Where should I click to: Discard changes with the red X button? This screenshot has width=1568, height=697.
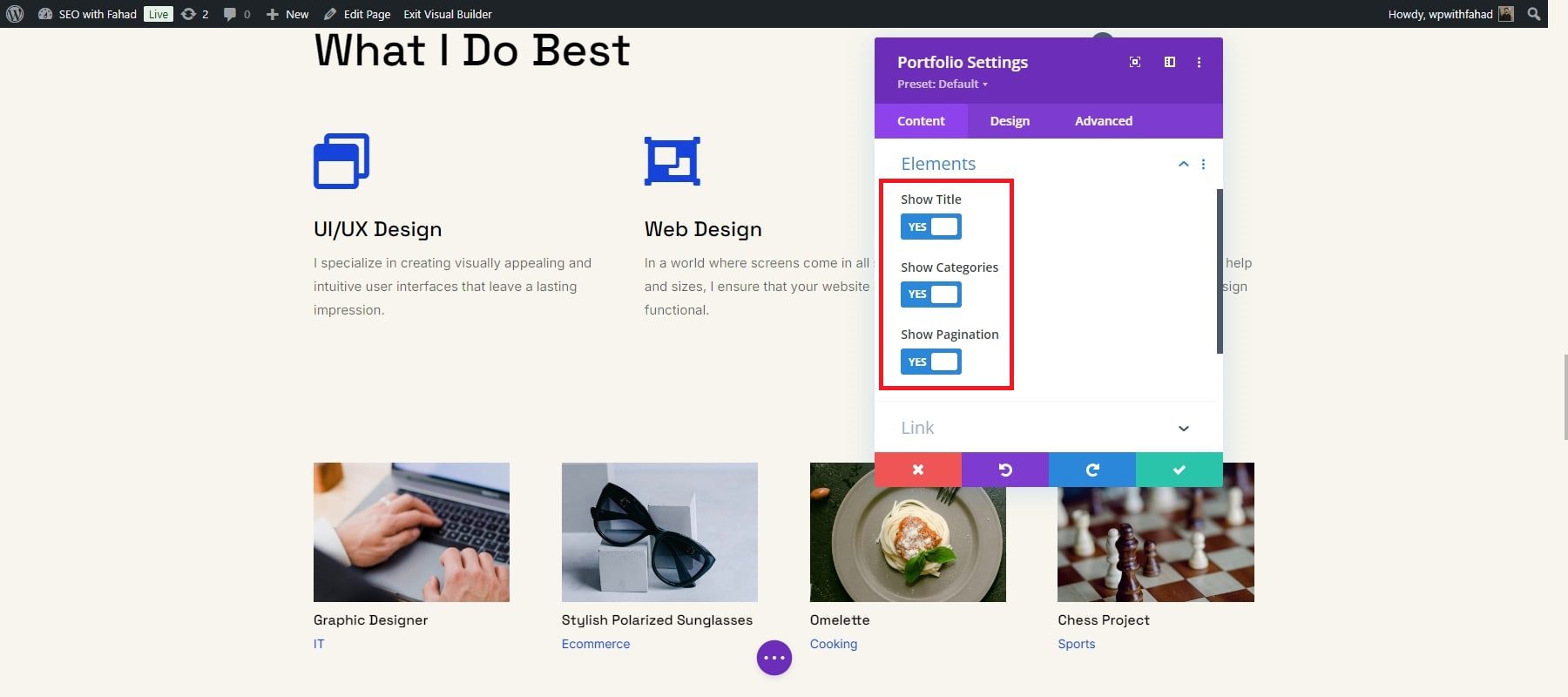(918, 470)
